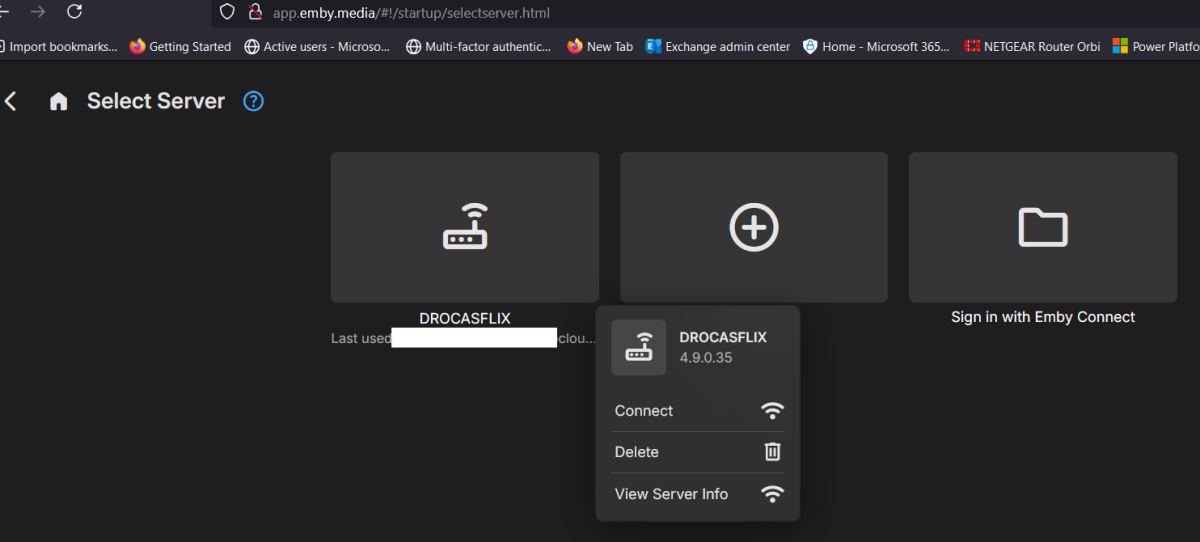This screenshot has height=542, width=1200.
Task: Open the Active users - Microsoft bookmark
Action: [317, 46]
